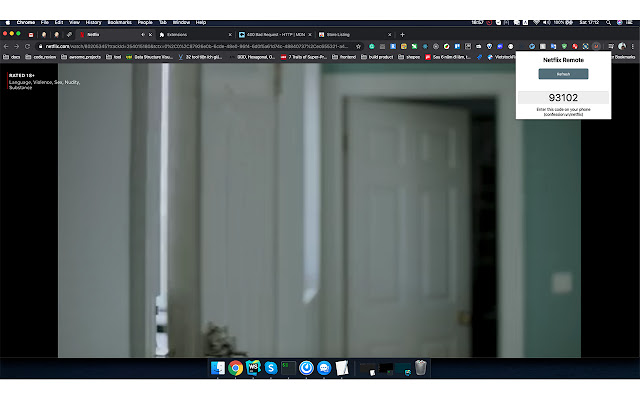
Task: Open the View menu
Action: coord(74,22)
